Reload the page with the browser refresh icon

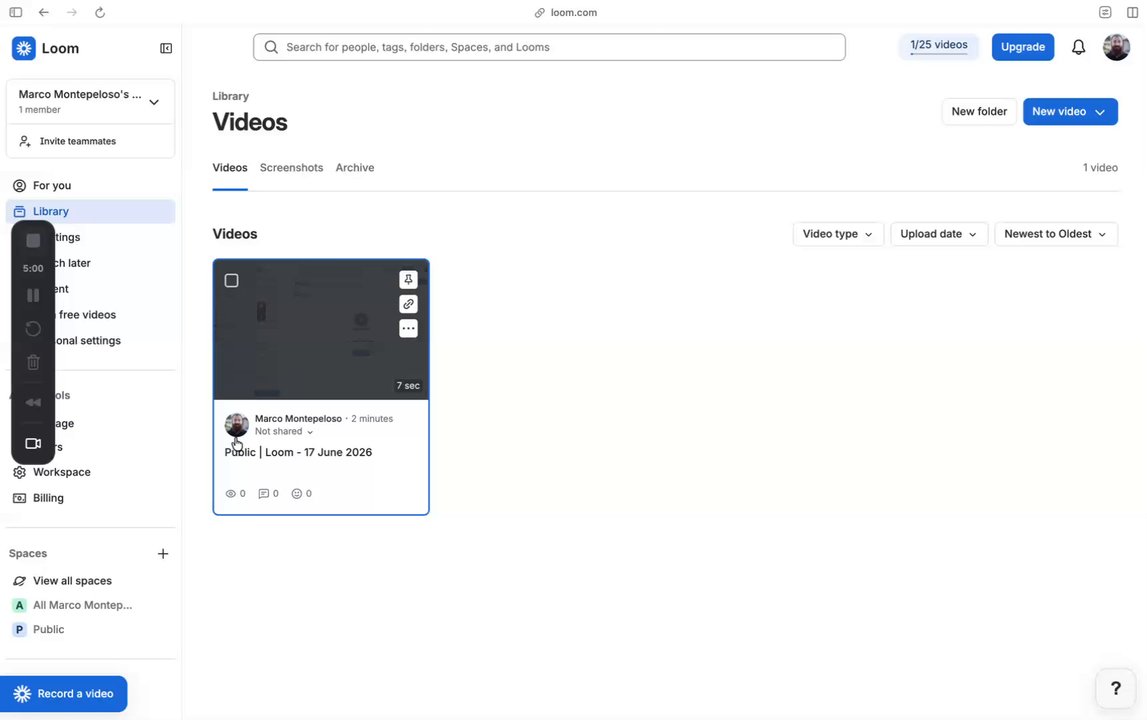100,12
